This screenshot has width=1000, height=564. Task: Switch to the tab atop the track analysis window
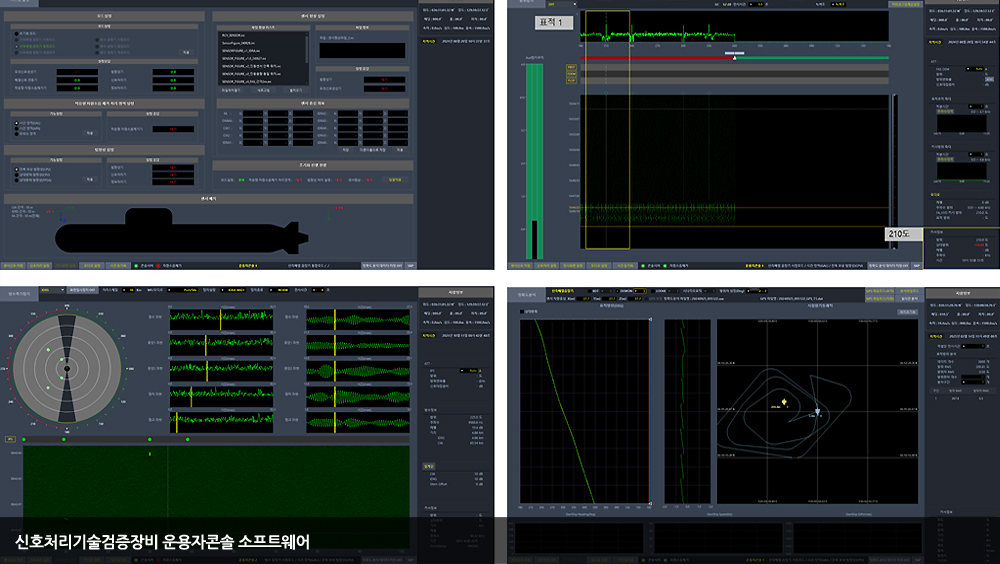(x=528, y=295)
